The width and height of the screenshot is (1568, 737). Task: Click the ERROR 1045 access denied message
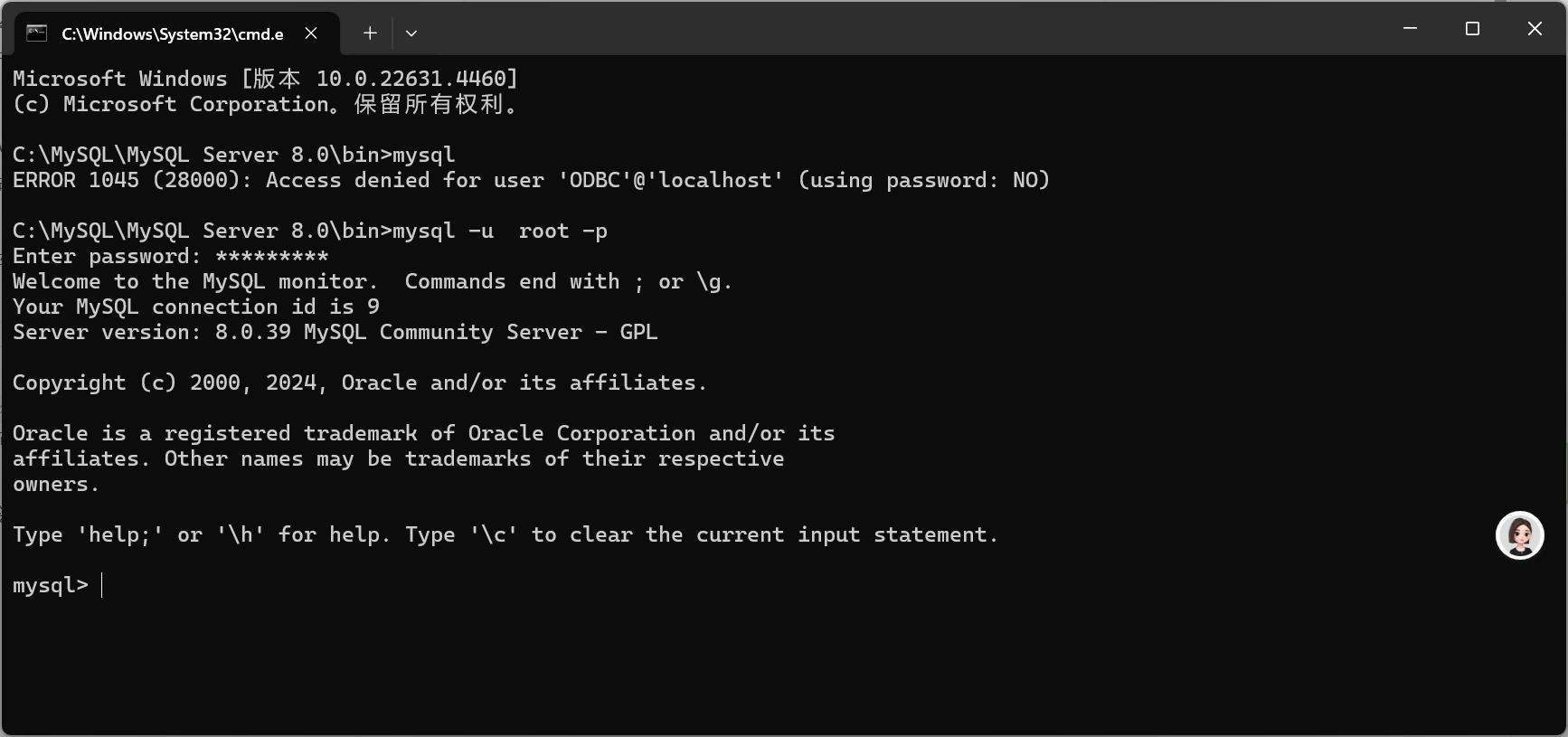coord(531,181)
